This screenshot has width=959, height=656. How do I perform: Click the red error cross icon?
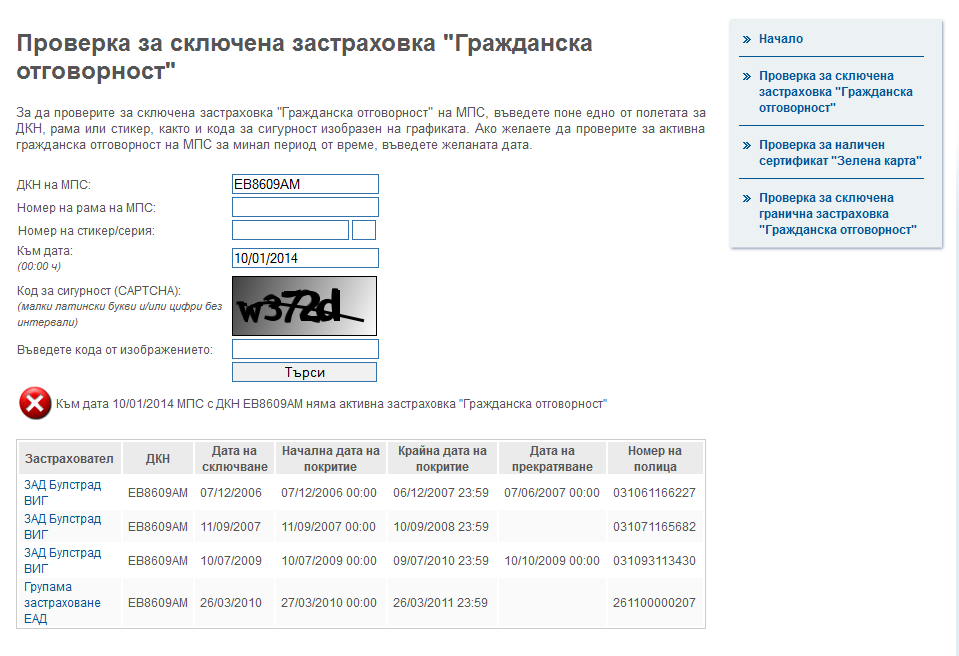[35, 404]
